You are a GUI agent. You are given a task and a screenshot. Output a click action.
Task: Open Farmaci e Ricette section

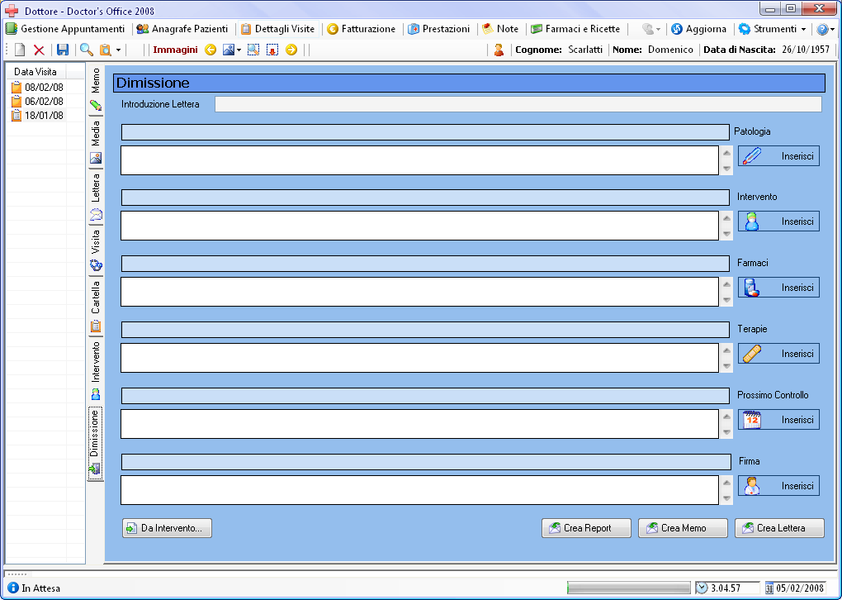click(575, 29)
